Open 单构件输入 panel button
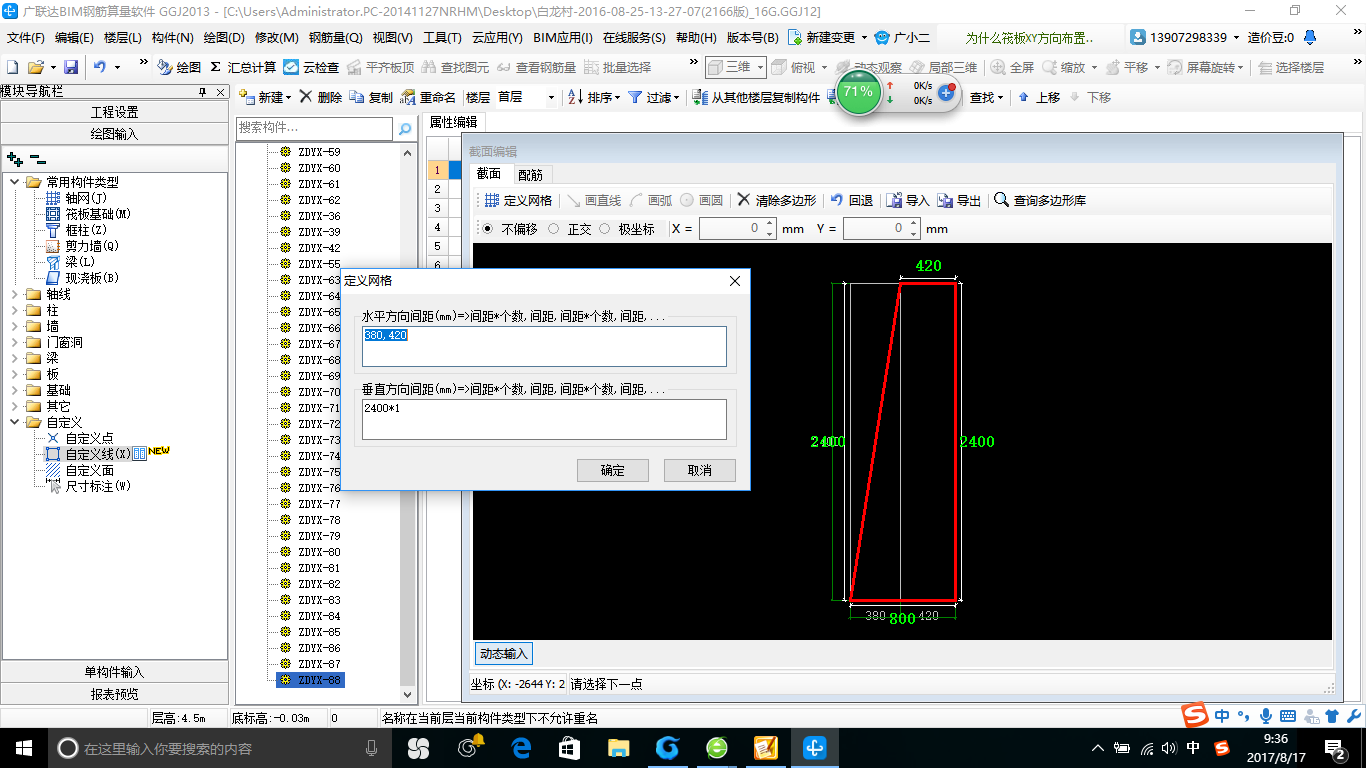The height and width of the screenshot is (768, 1366). [x=115, y=672]
